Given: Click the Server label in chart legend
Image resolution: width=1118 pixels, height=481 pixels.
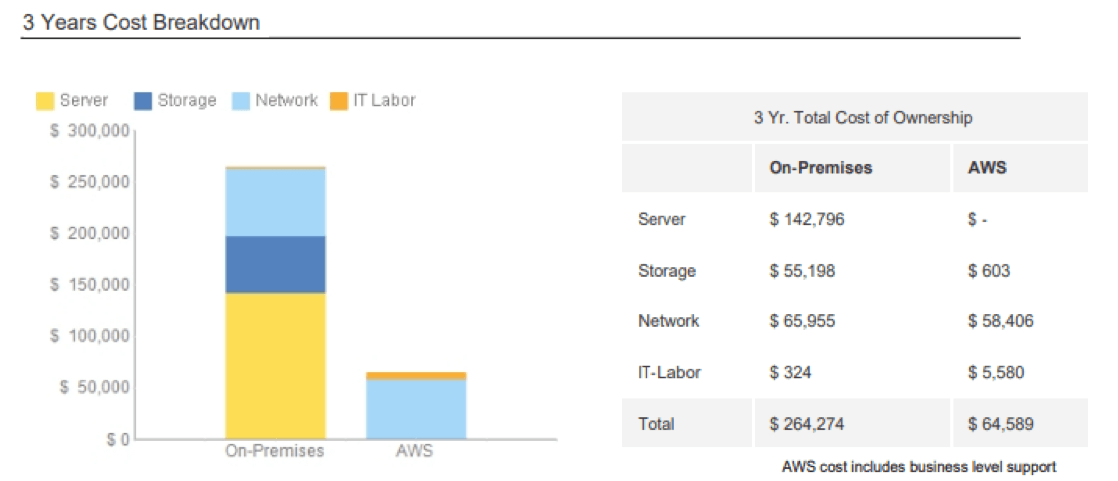Looking at the screenshot, I should 84,100.
